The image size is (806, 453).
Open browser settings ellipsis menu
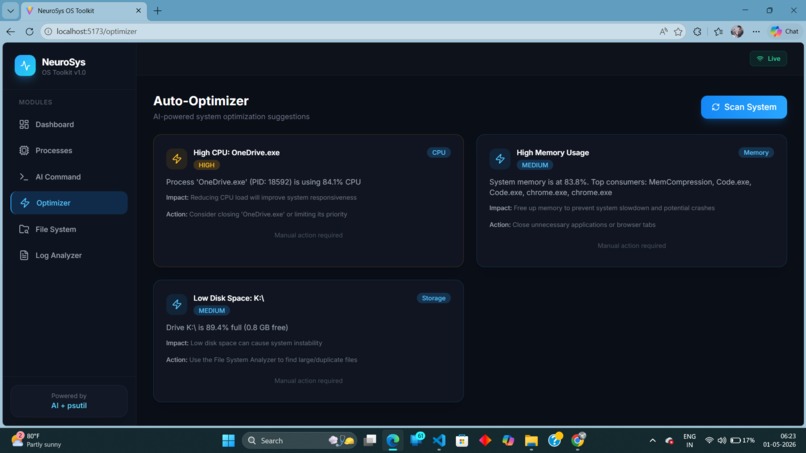[756, 31]
